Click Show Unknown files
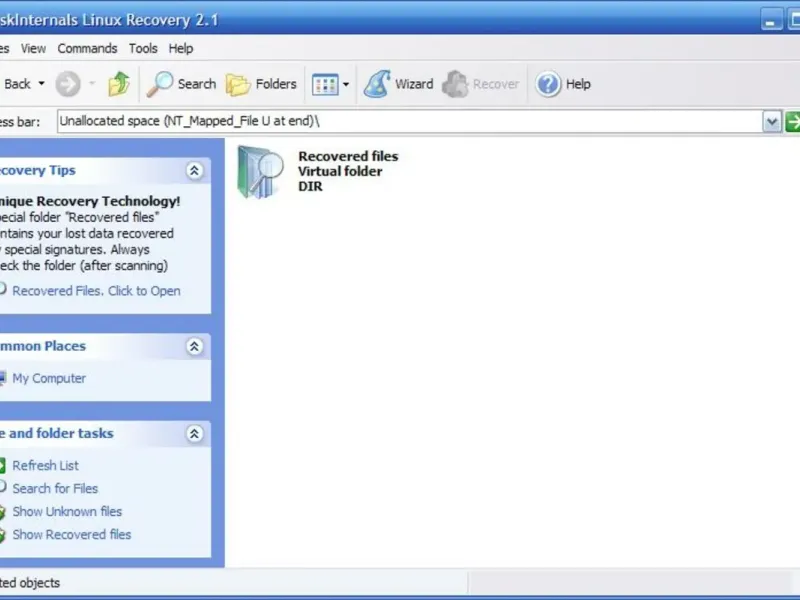Screen dimensions: 800x600 pyautogui.click(x=67, y=511)
